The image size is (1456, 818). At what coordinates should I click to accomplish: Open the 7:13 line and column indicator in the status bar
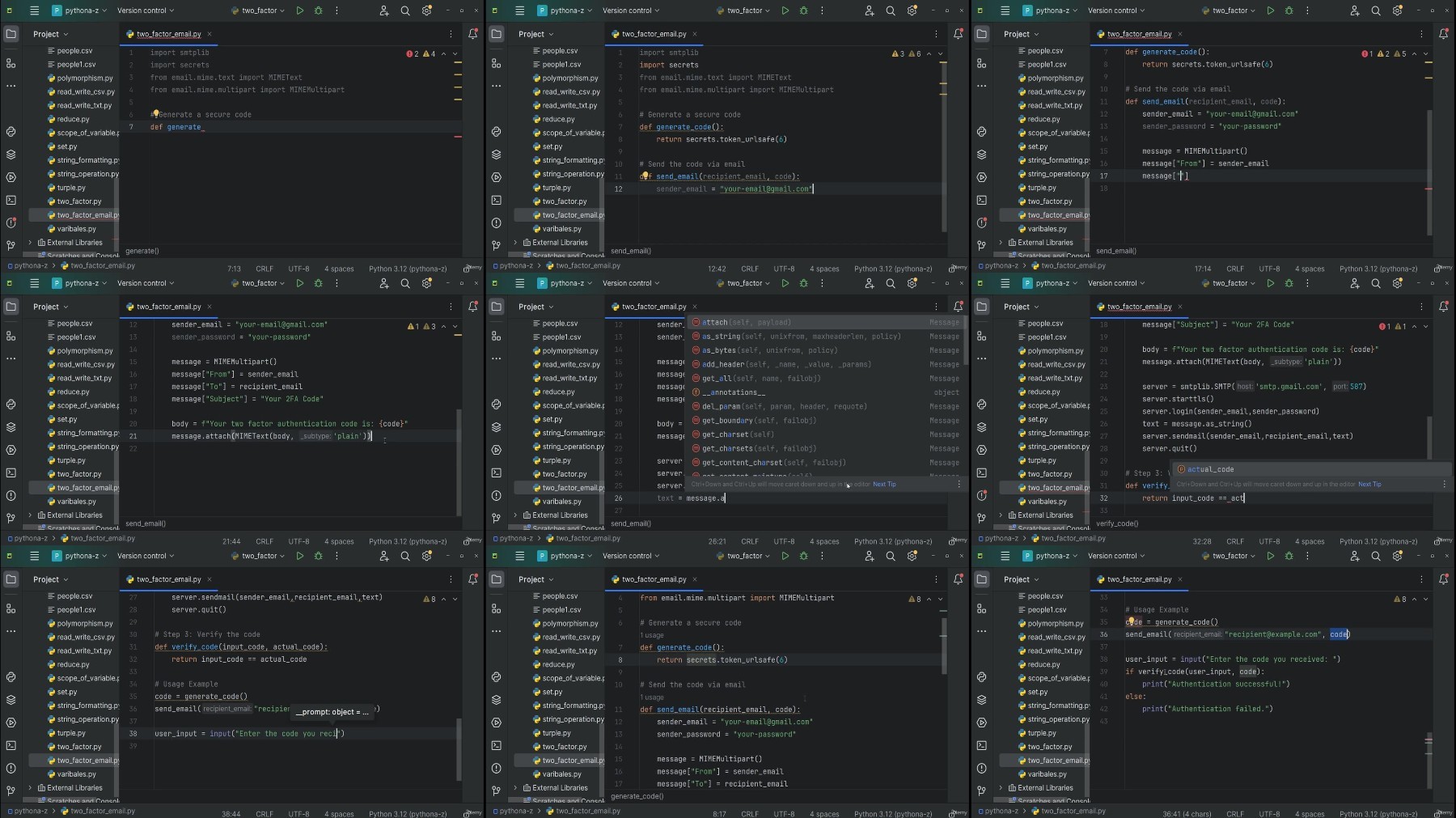[234, 269]
